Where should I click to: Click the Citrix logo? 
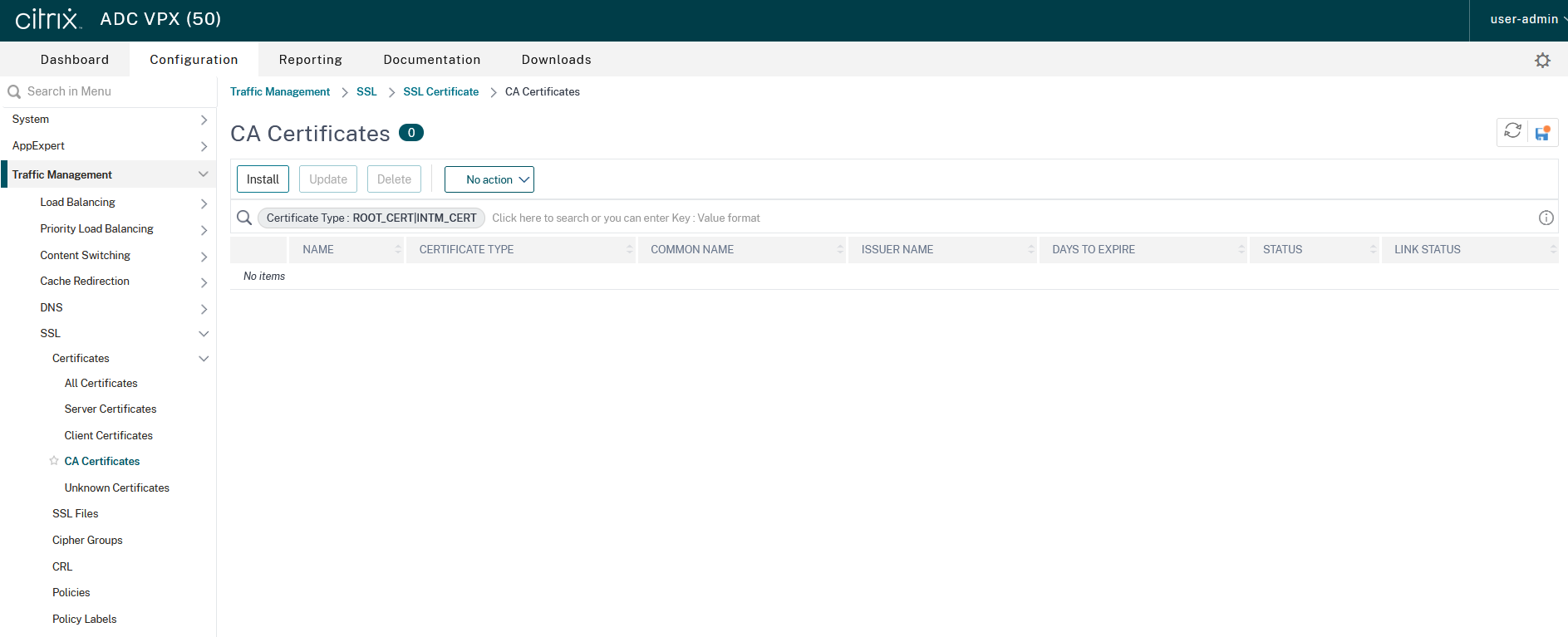pyautogui.click(x=48, y=19)
